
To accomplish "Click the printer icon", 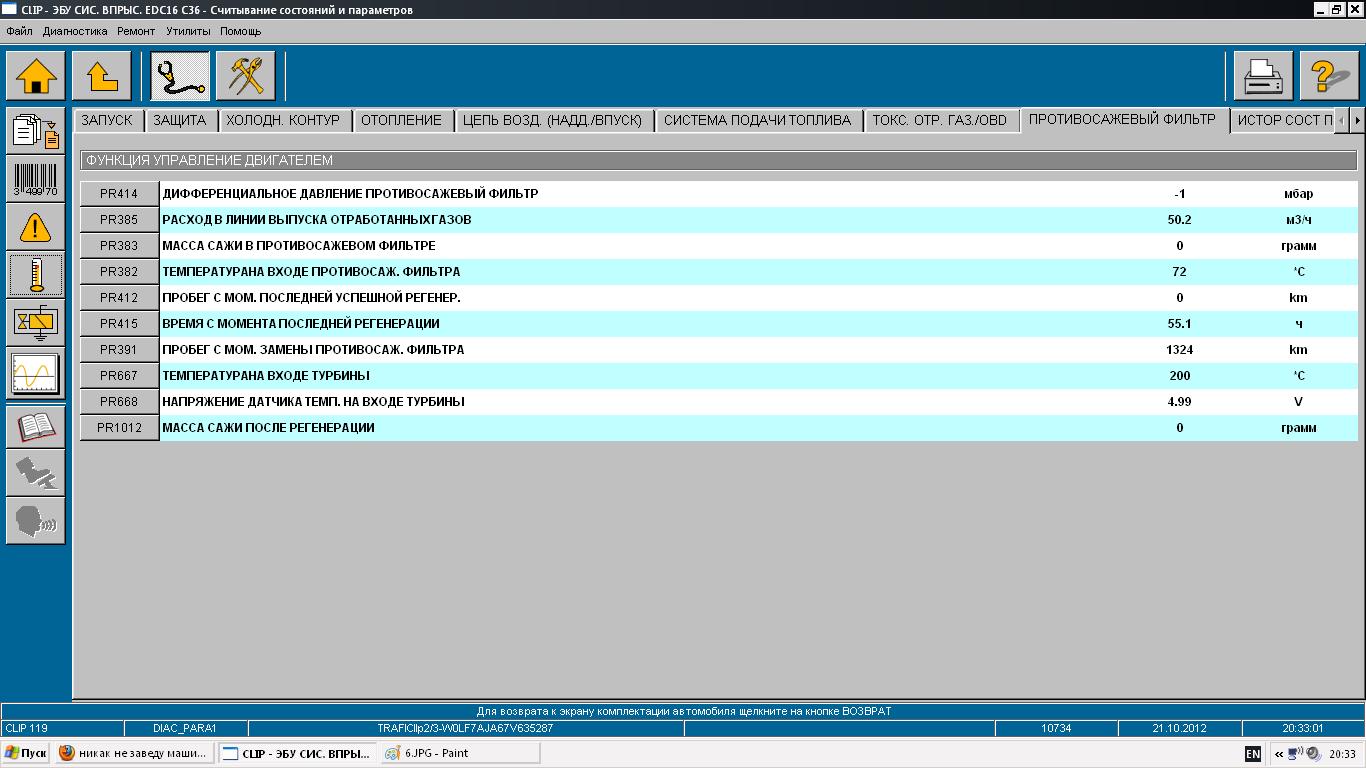I will [1264, 76].
